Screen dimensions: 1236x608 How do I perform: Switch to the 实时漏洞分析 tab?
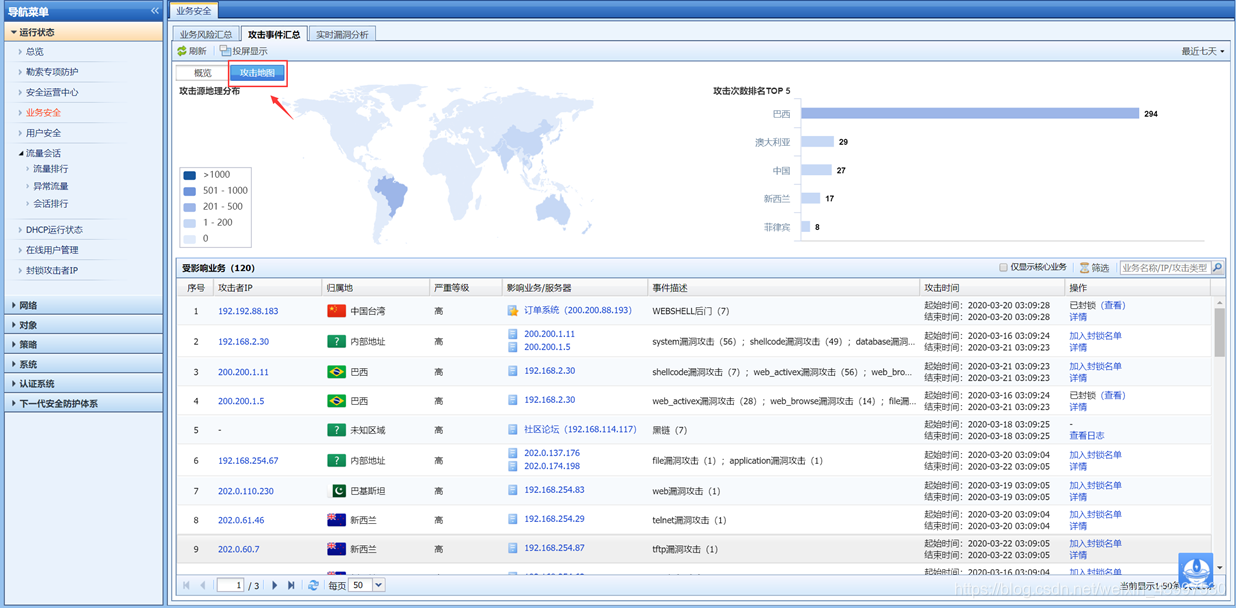coord(342,34)
